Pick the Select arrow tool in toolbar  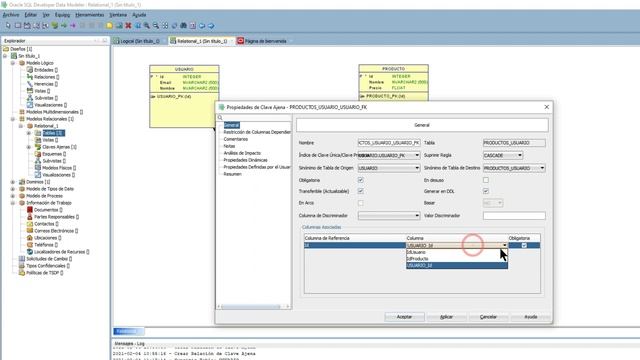8,25
